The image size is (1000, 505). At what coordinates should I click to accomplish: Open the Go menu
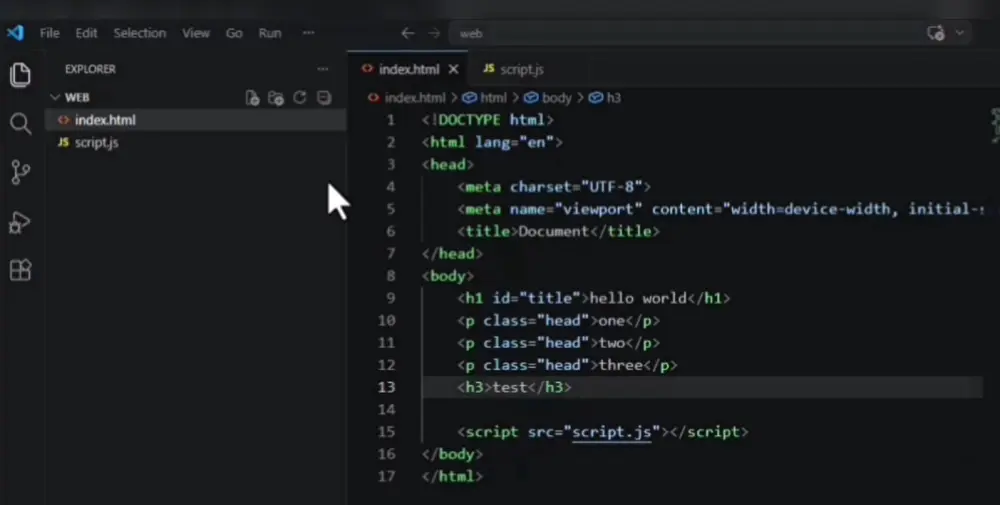tap(234, 33)
